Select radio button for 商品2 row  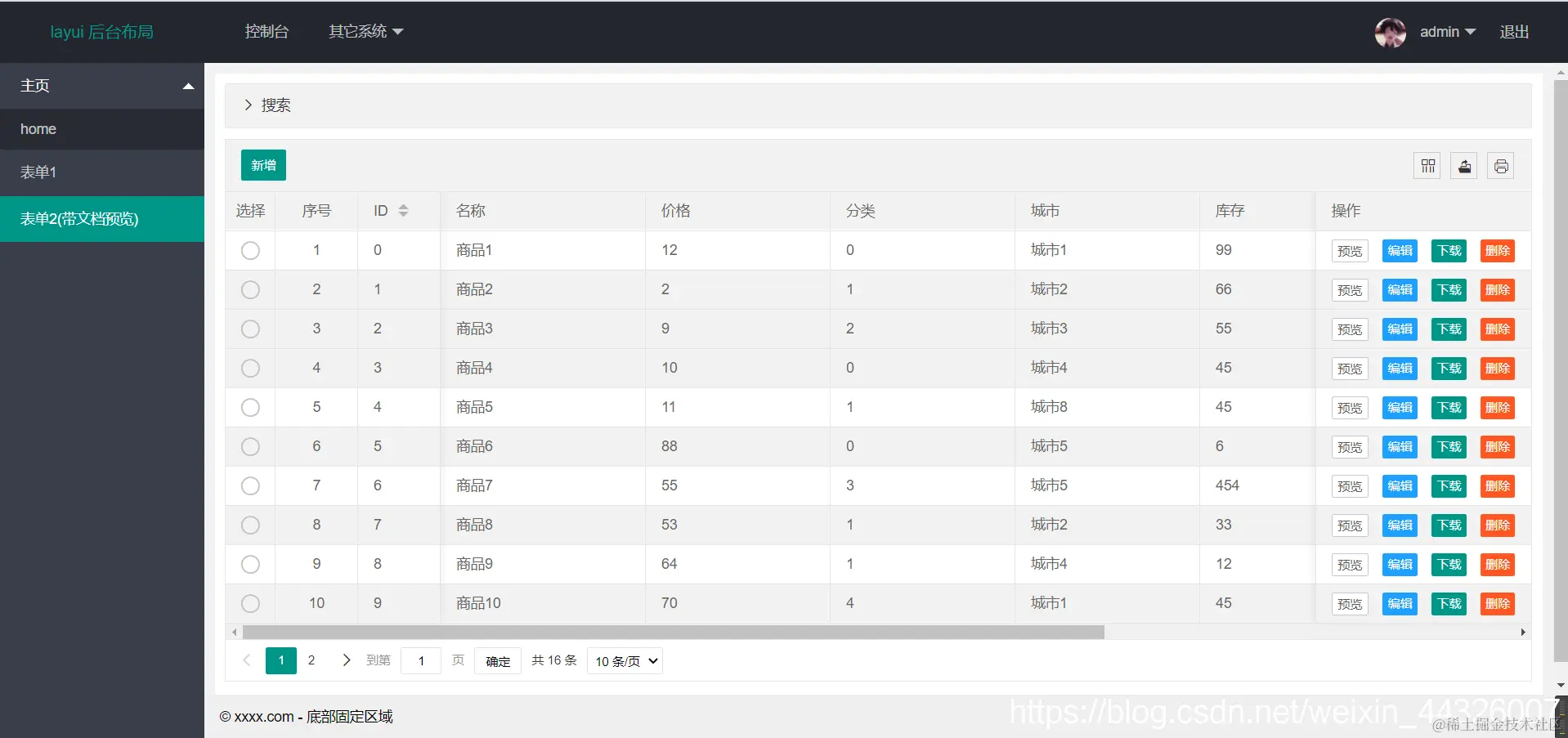point(250,289)
